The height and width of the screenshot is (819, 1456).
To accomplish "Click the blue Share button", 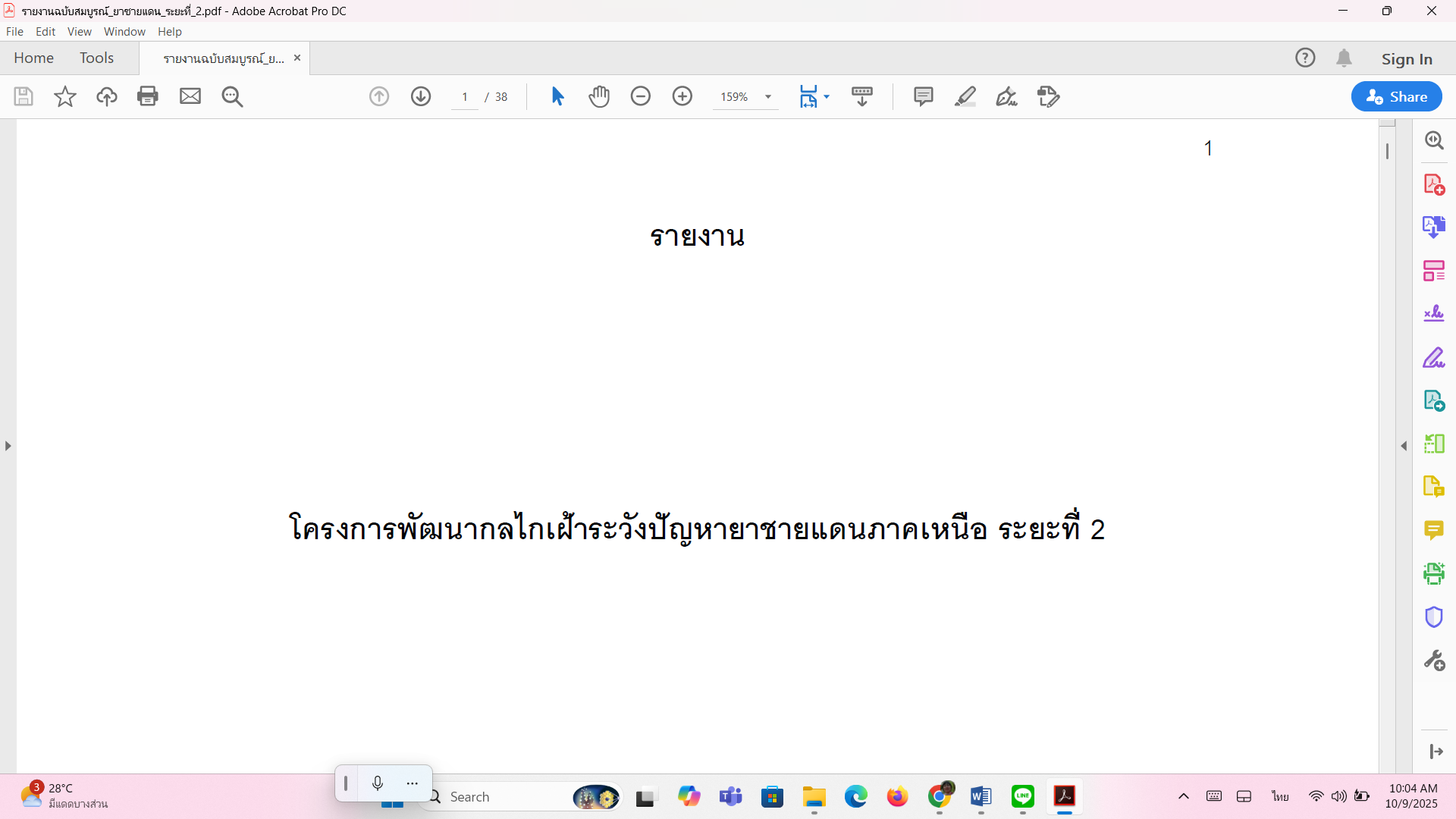I will (x=1396, y=96).
